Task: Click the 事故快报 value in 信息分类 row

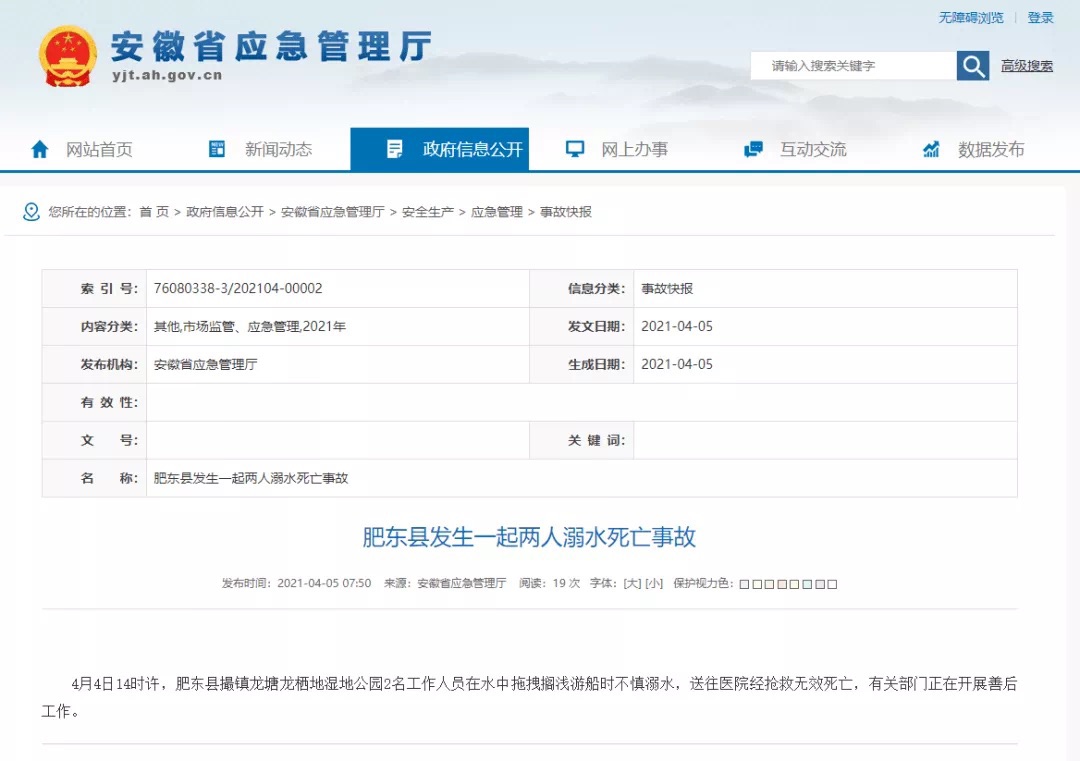Action: 667,289
